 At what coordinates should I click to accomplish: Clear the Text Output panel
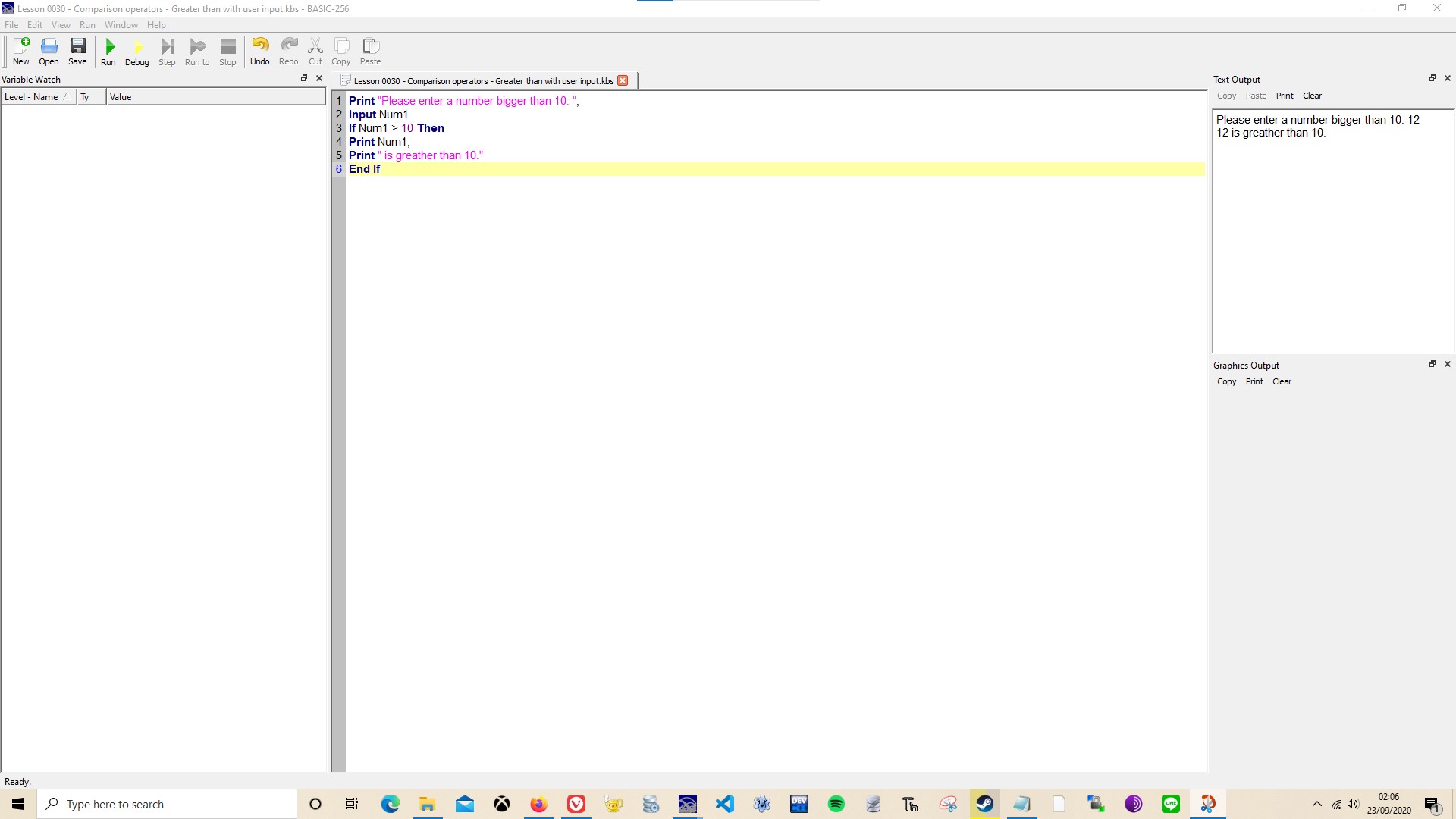pos(1312,96)
